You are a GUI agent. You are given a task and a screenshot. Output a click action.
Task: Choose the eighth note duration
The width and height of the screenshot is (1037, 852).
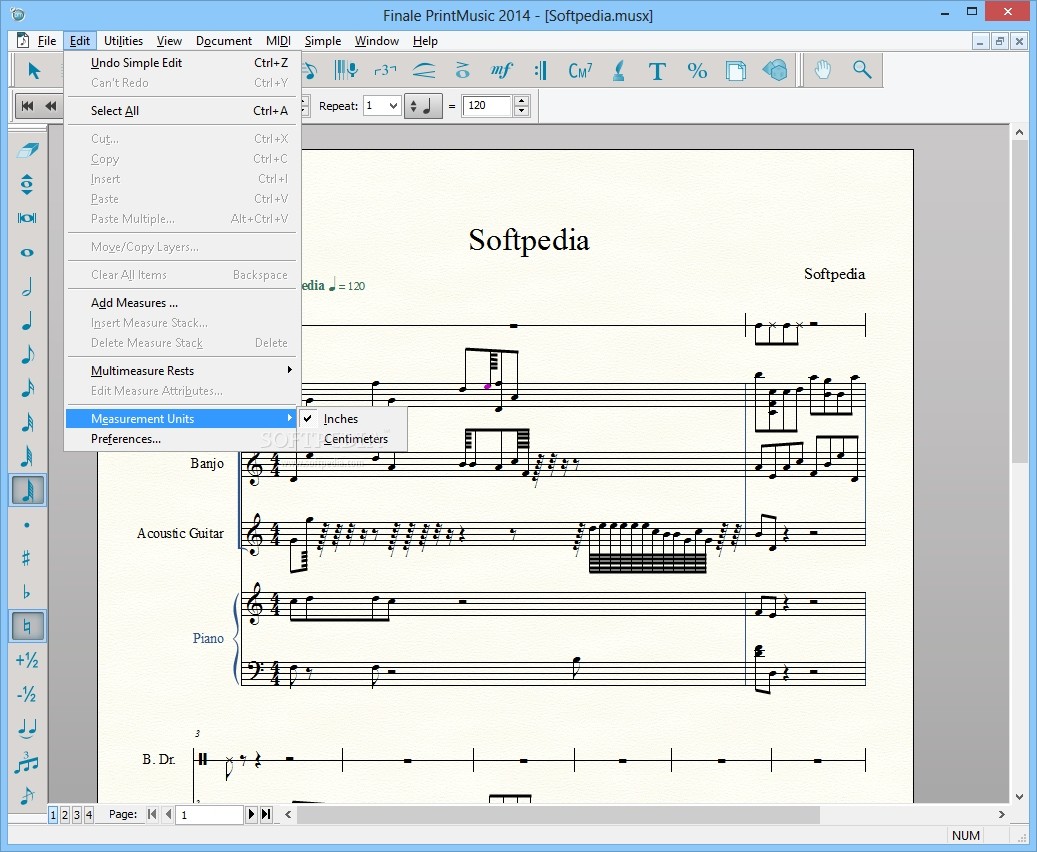click(x=27, y=355)
